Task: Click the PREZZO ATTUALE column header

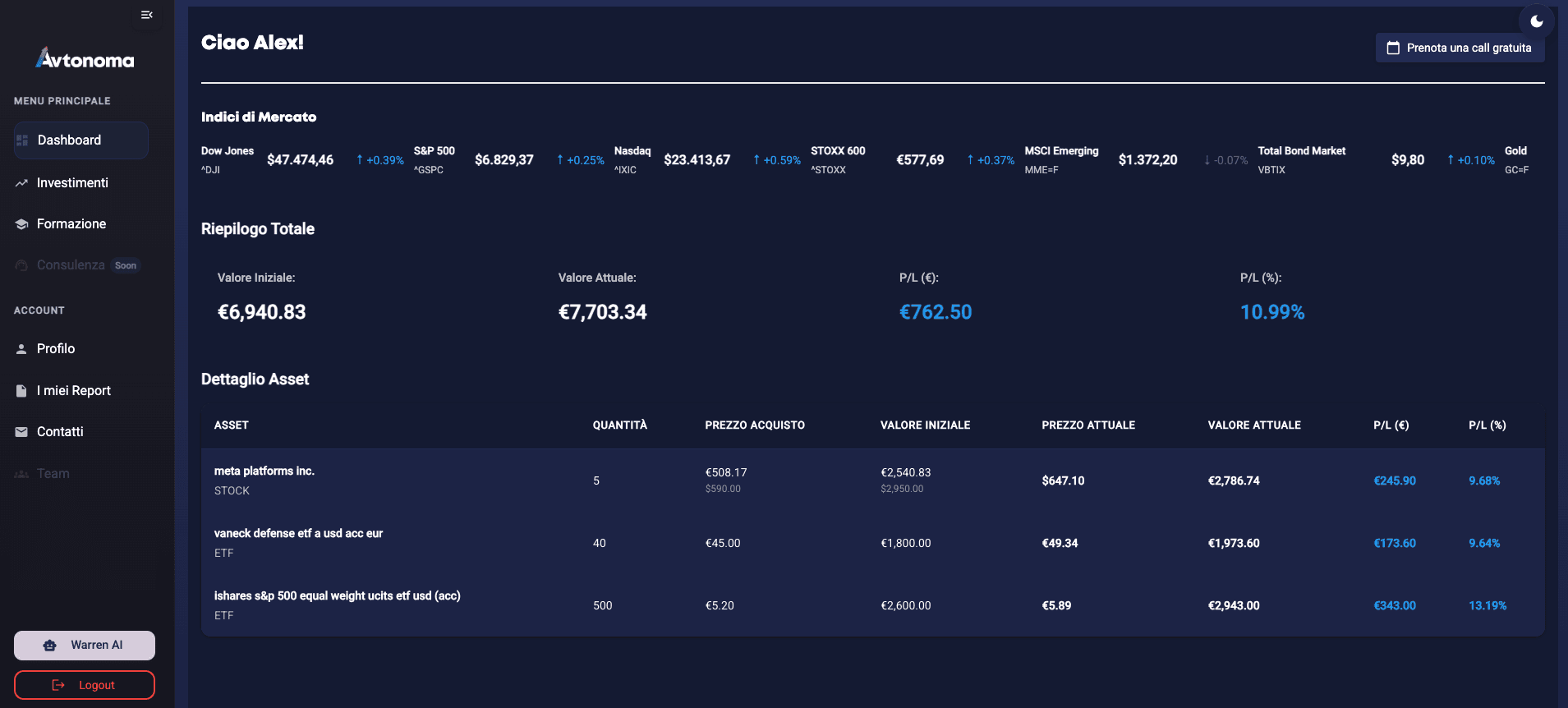Action: pyautogui.click(x=1088, y=425)
